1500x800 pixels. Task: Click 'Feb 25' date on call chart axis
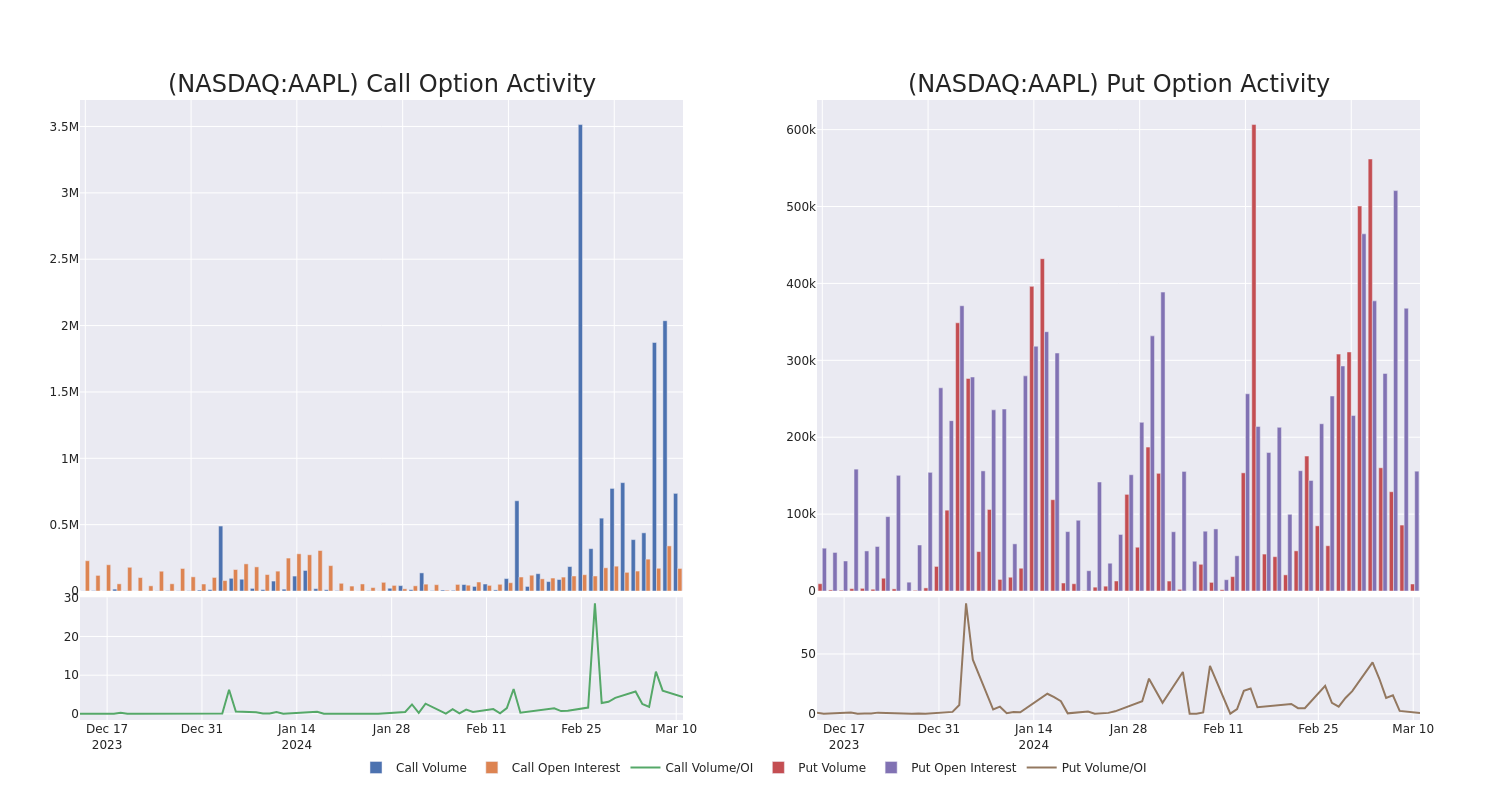click(581, 729)
